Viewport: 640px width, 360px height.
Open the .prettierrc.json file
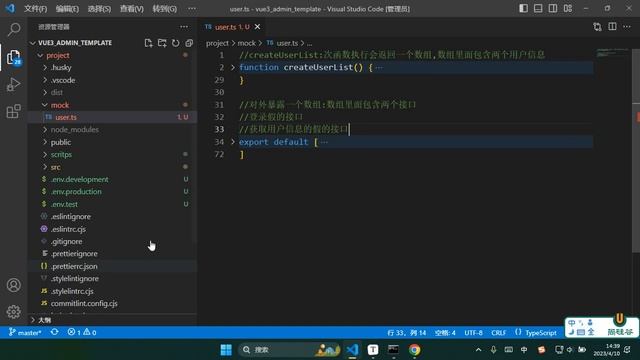tap(112, 266)
